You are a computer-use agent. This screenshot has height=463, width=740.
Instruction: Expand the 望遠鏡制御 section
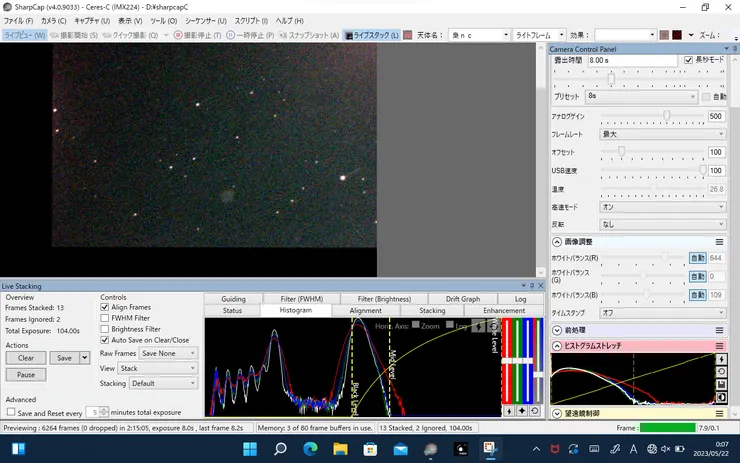pos(557,413)
